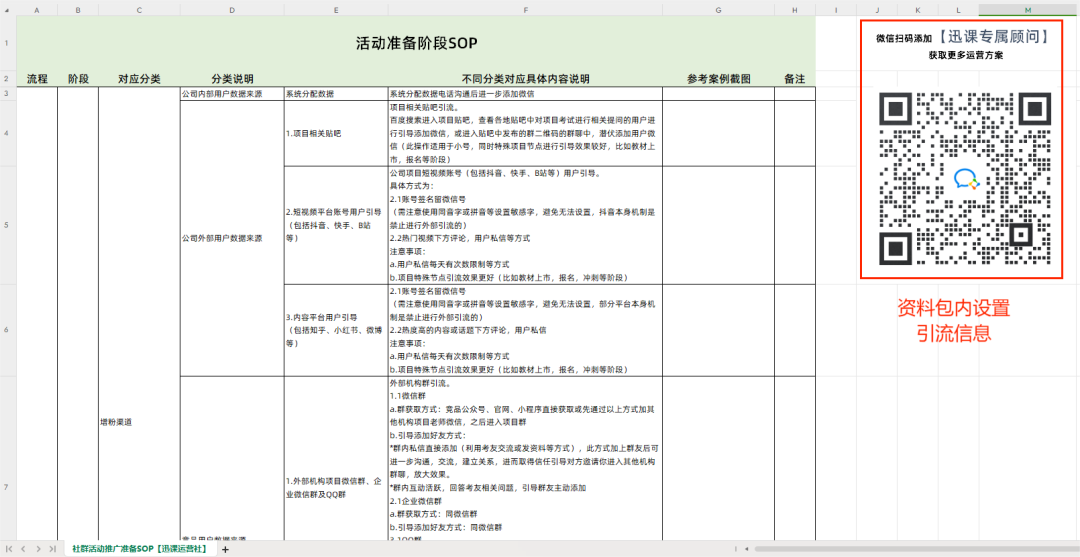The image size is (1080, 557).
Task: Click the 不同分类对应具体内容说明 header cell
Action: tap(526, 78)
